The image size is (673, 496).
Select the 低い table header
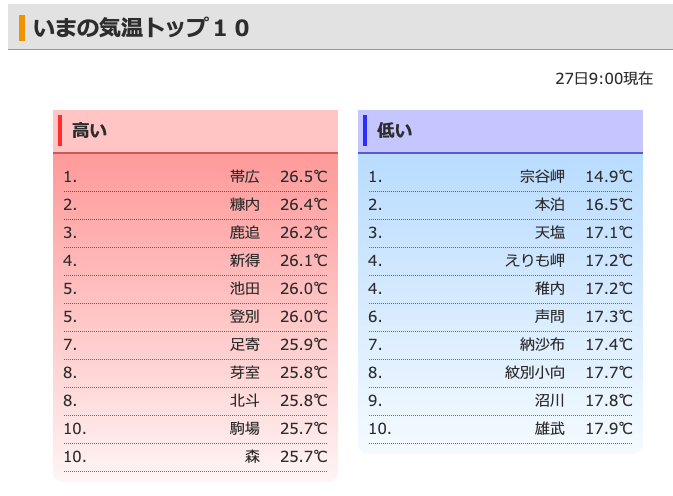[394, 130]
